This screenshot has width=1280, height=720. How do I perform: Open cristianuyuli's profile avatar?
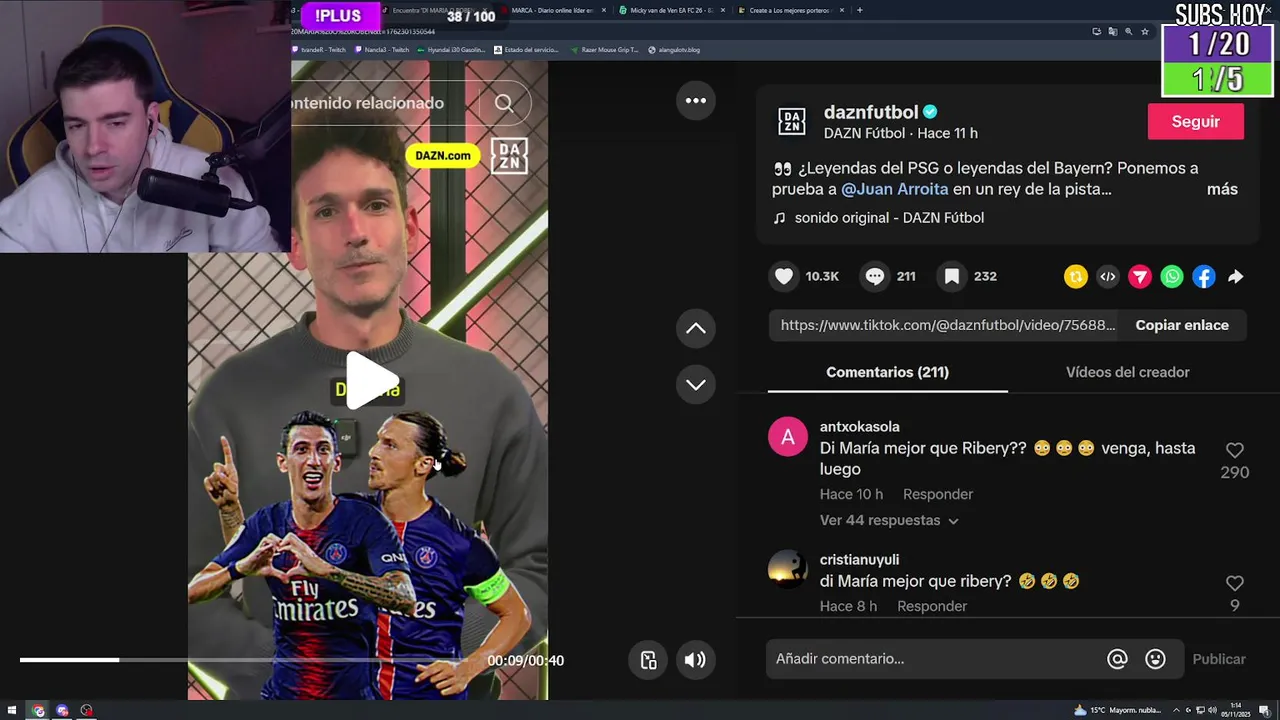pos(788,568)
